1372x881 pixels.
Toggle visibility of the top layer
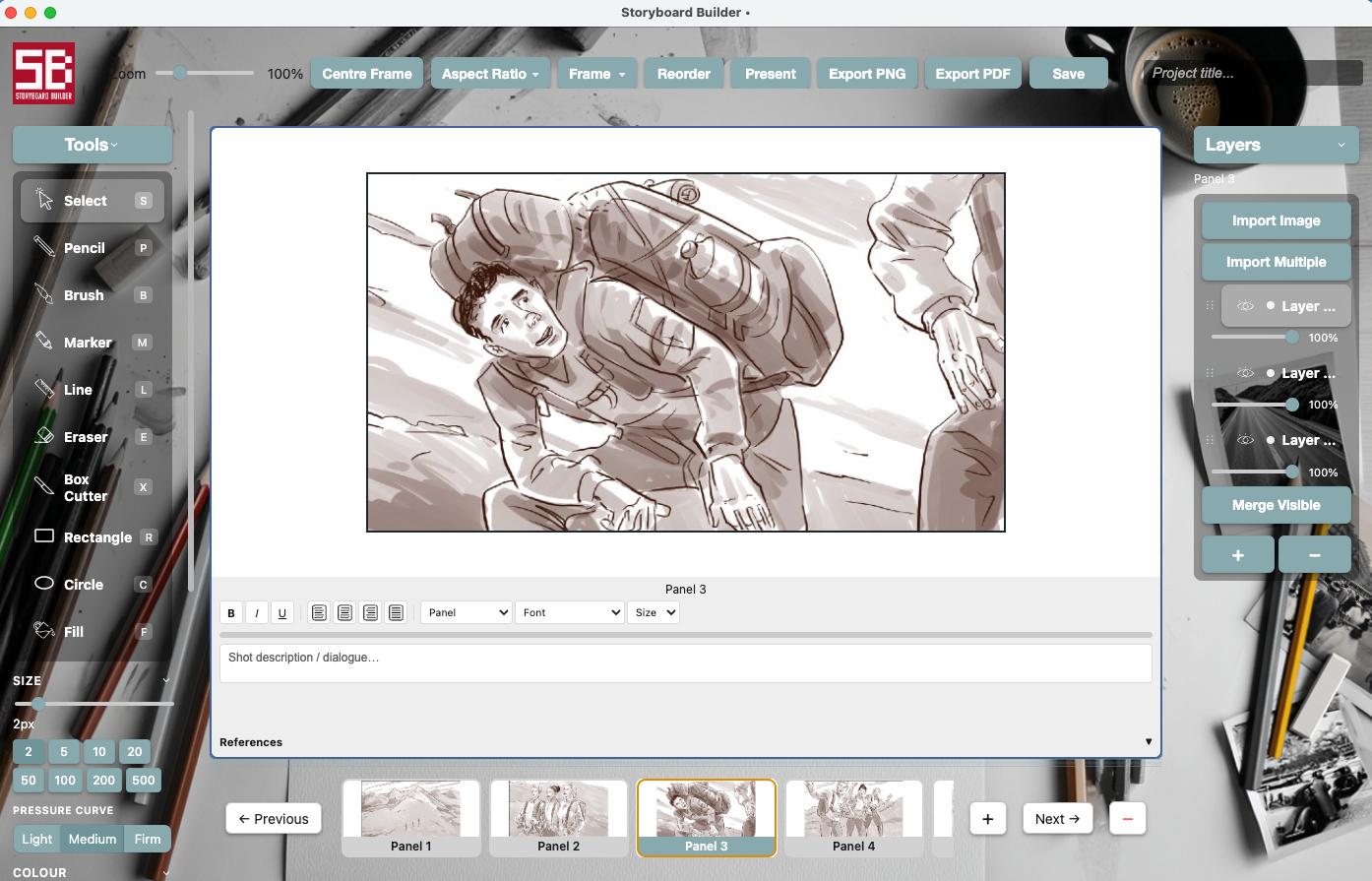tap(1245, 305)
